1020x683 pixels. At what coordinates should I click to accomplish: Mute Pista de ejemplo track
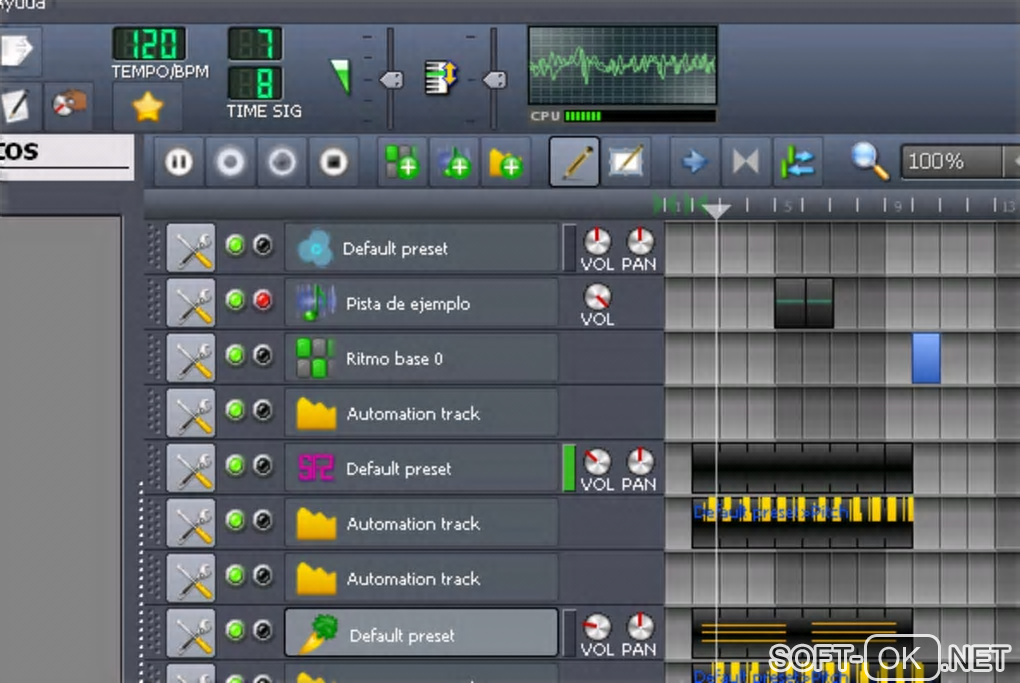(x=235, y=300)
